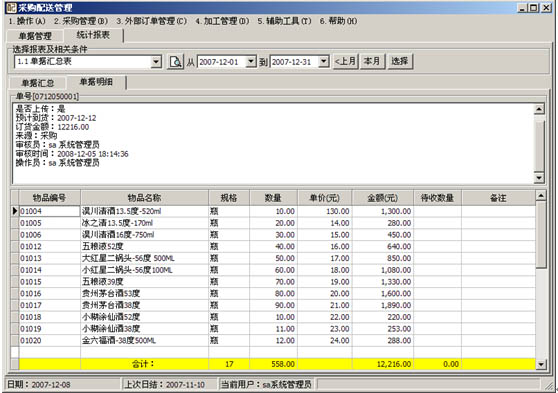Open the 4.加工管理(D) menu
558x393 pixels.
[x=222, y=21]
